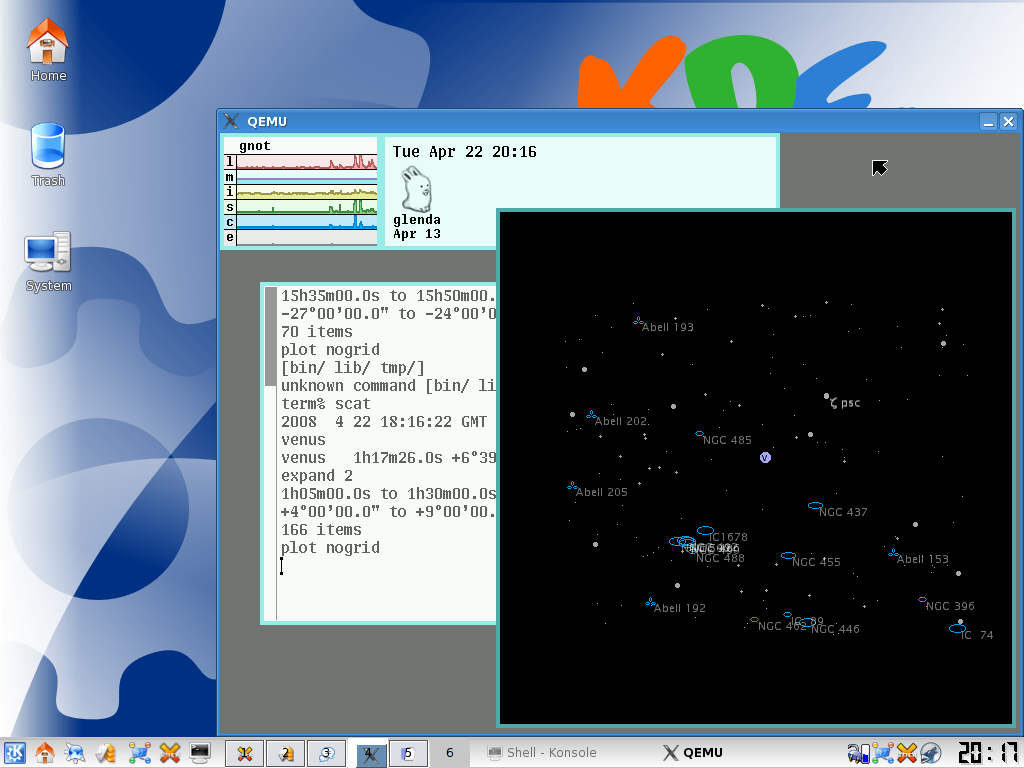Click the shark tray icon
Viewport: 1024px width, 768px height.
931,753
